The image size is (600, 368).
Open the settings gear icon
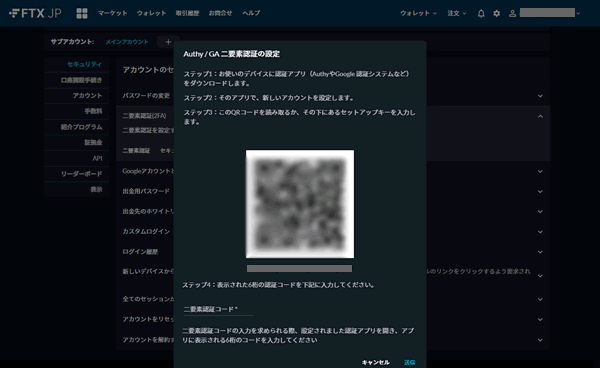(497, 13)
